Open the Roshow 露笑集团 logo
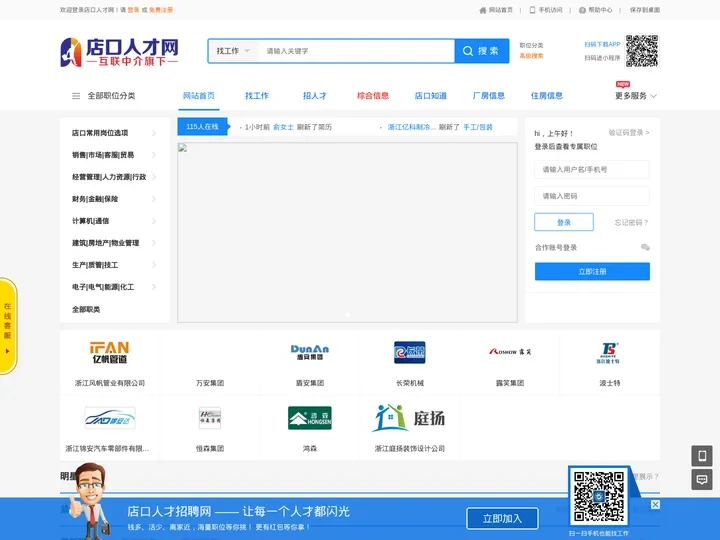This screenshot has width=720, height=540. [510, 352]
